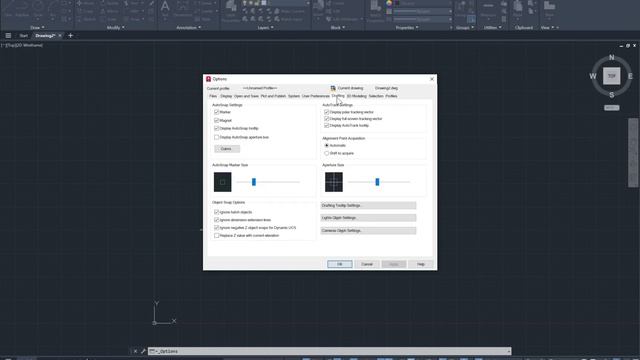Click the Aperture Size slider handle
The height and width of the screenshot is (360, 640).
pos(377,182)
